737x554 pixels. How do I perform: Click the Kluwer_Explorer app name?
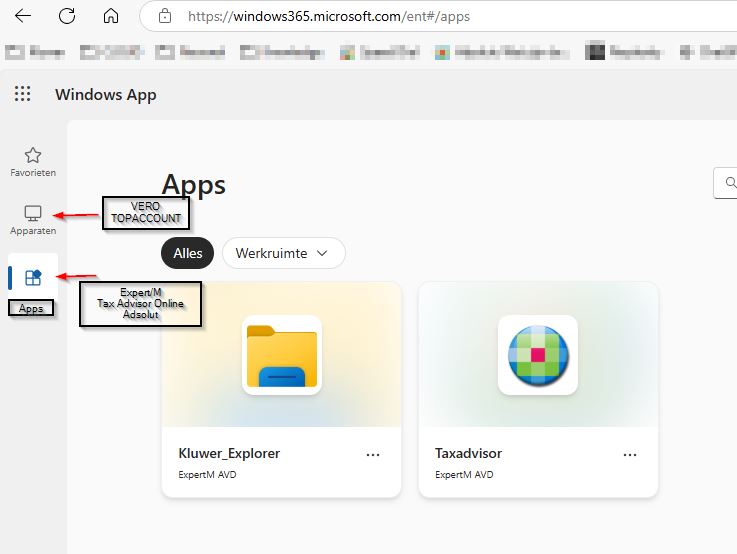(x=229, y=453)
